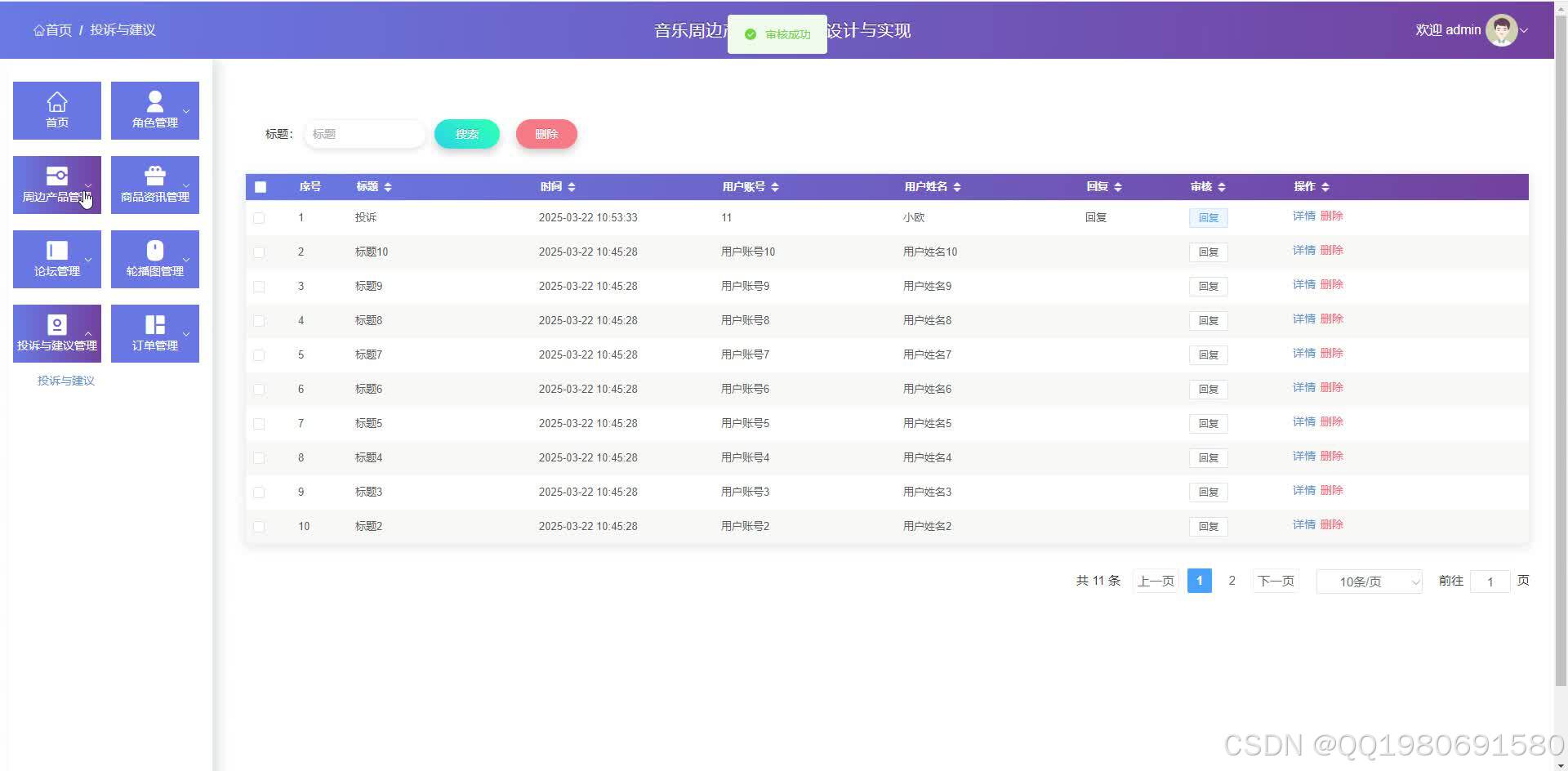Click the admin avatar picture
This screenshot has width=1568, height=771.
1501,30
